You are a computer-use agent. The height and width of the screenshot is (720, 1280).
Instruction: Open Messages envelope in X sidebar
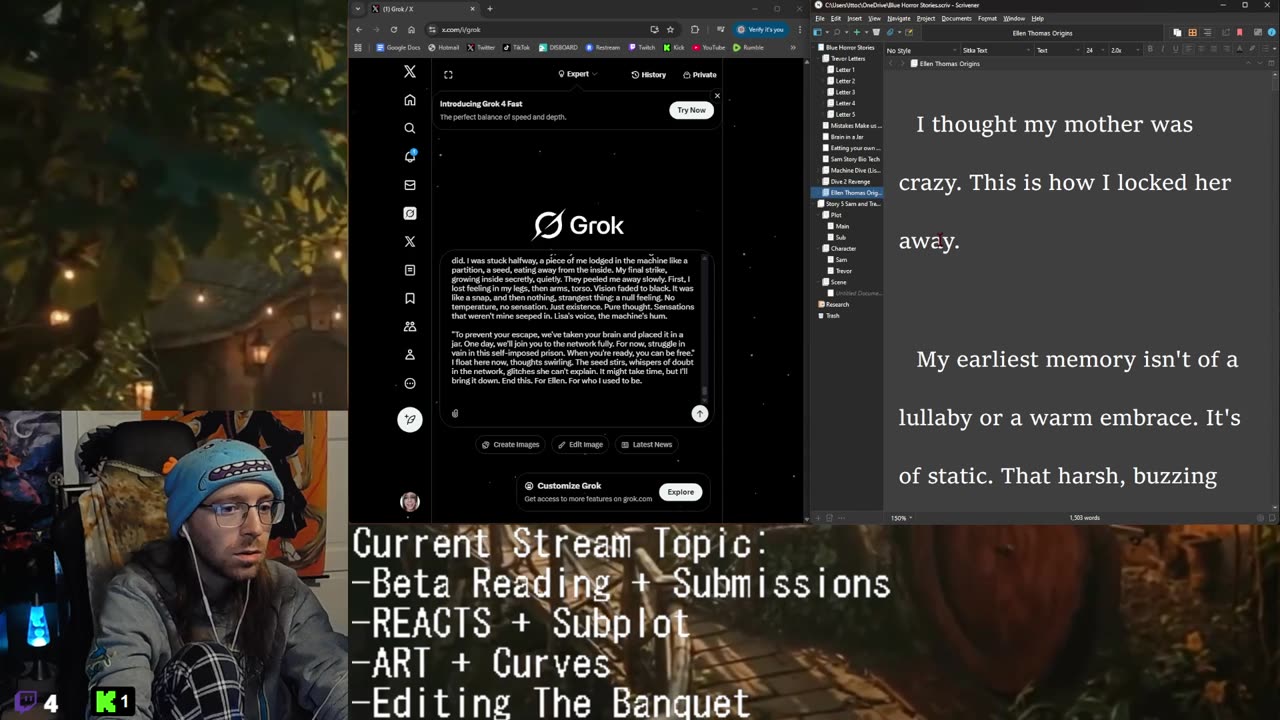pos(410,185)
